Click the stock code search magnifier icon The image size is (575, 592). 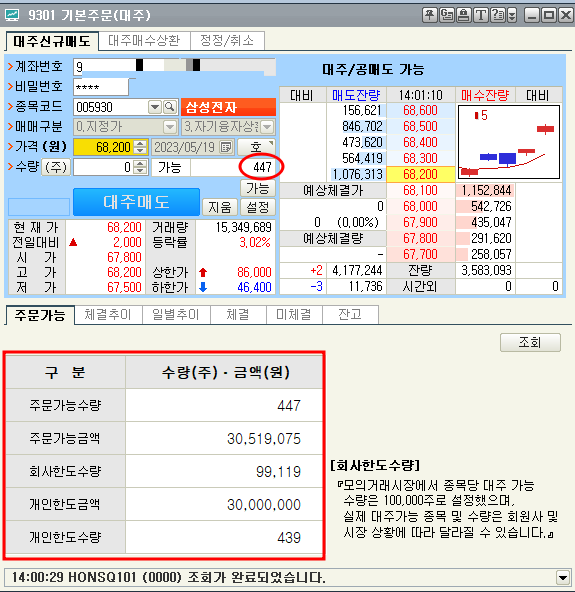[170, 107]
